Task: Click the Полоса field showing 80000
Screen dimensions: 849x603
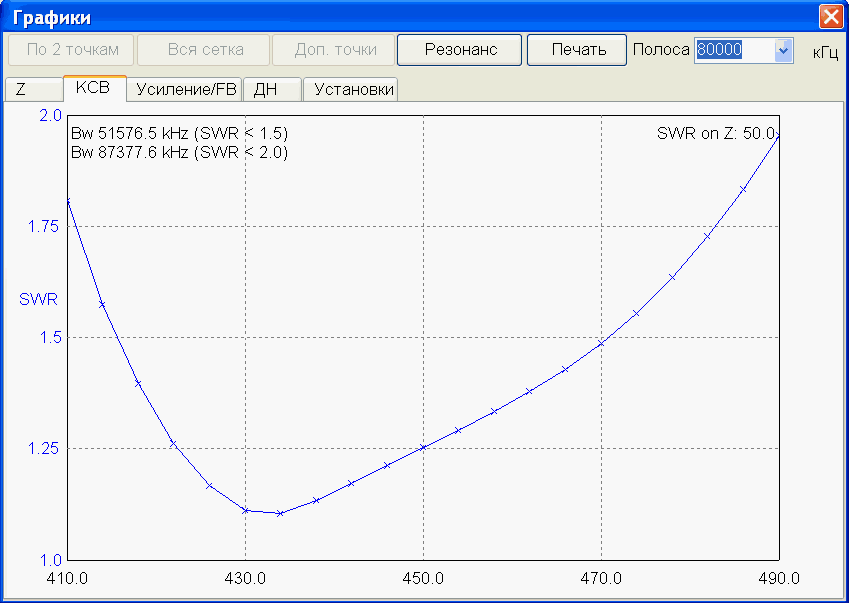Action: click(x=733, y=50)
